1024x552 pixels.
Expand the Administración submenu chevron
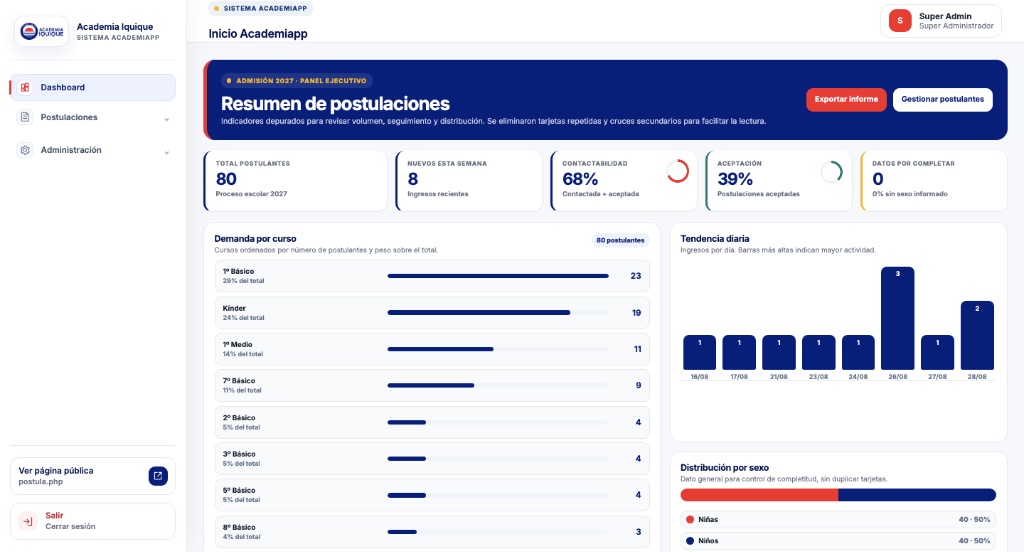click(167, 152)
